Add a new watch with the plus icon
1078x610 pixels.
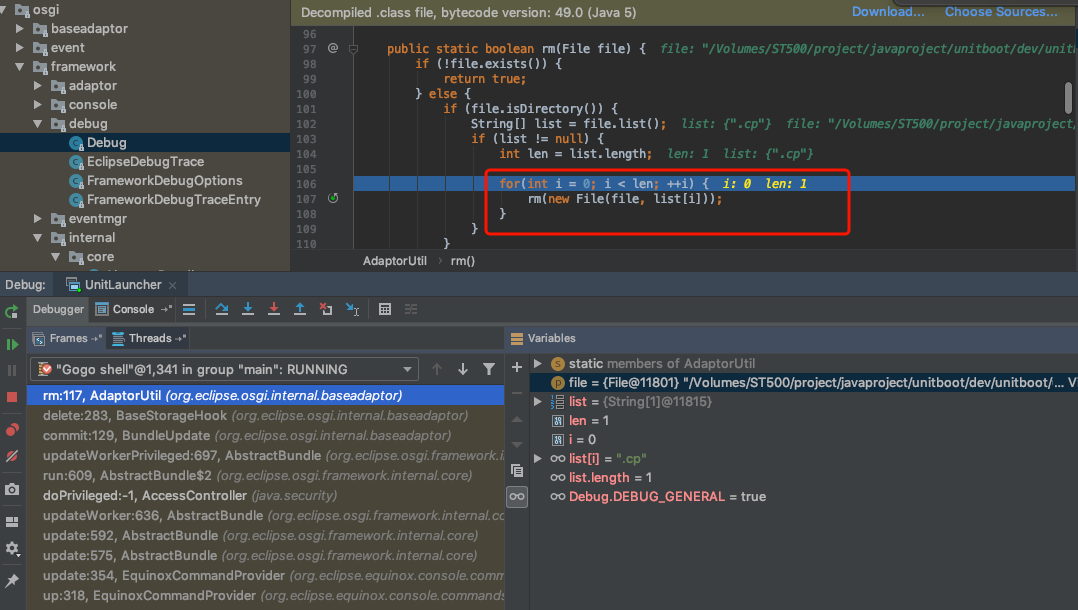coord(517,367)
